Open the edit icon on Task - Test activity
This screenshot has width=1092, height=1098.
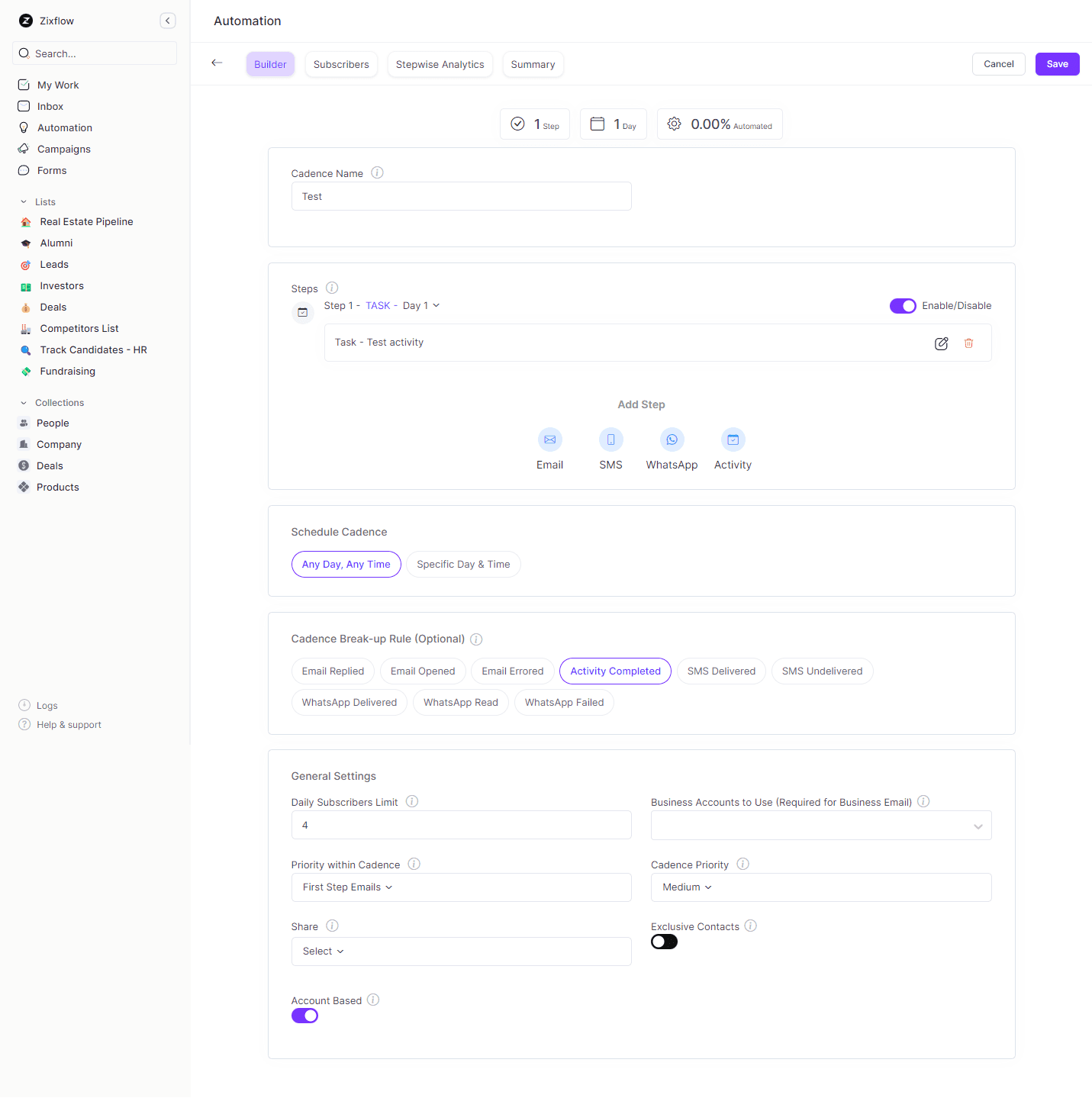pos(941,343)
